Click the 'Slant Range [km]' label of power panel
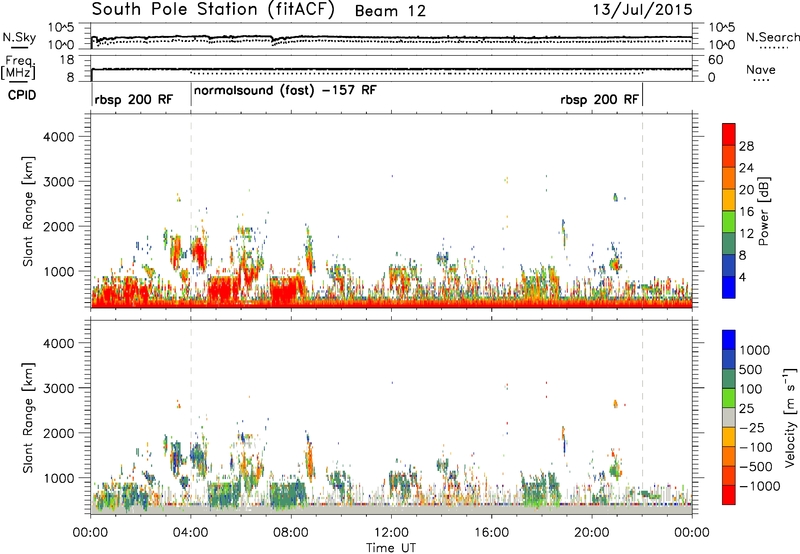This screenshot has height=554, width=800. (28, 211)
